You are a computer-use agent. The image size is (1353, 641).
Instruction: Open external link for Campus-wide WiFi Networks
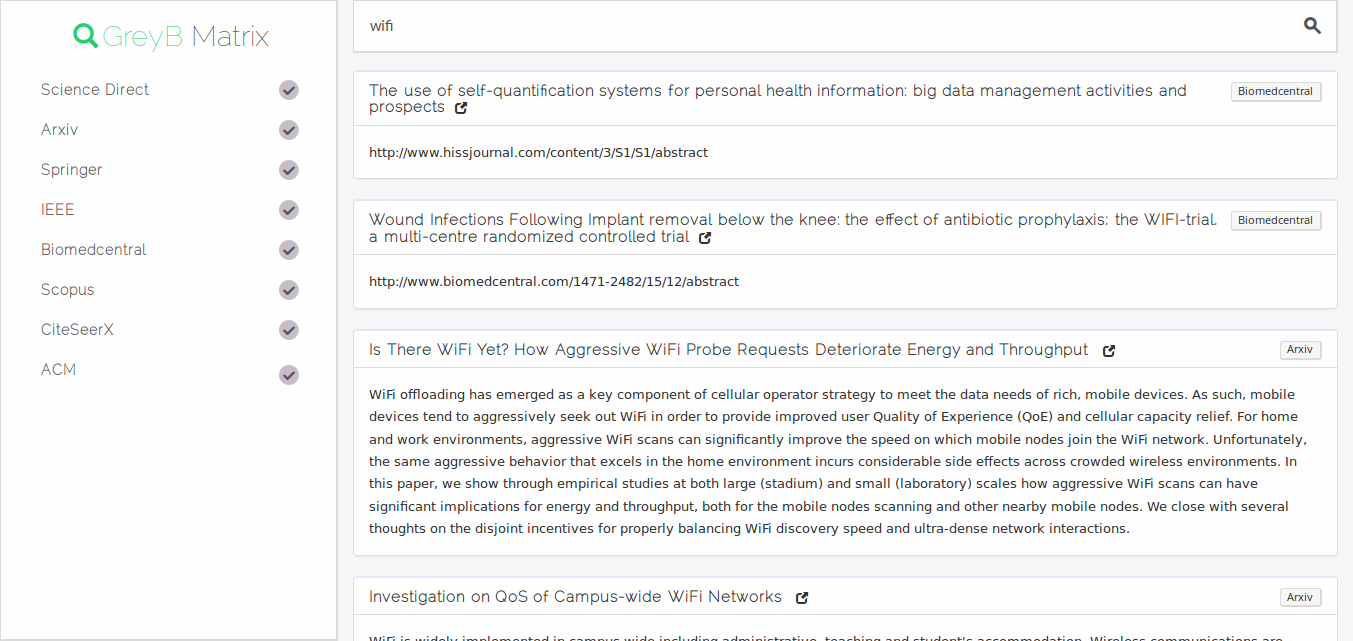pos(802,598)
